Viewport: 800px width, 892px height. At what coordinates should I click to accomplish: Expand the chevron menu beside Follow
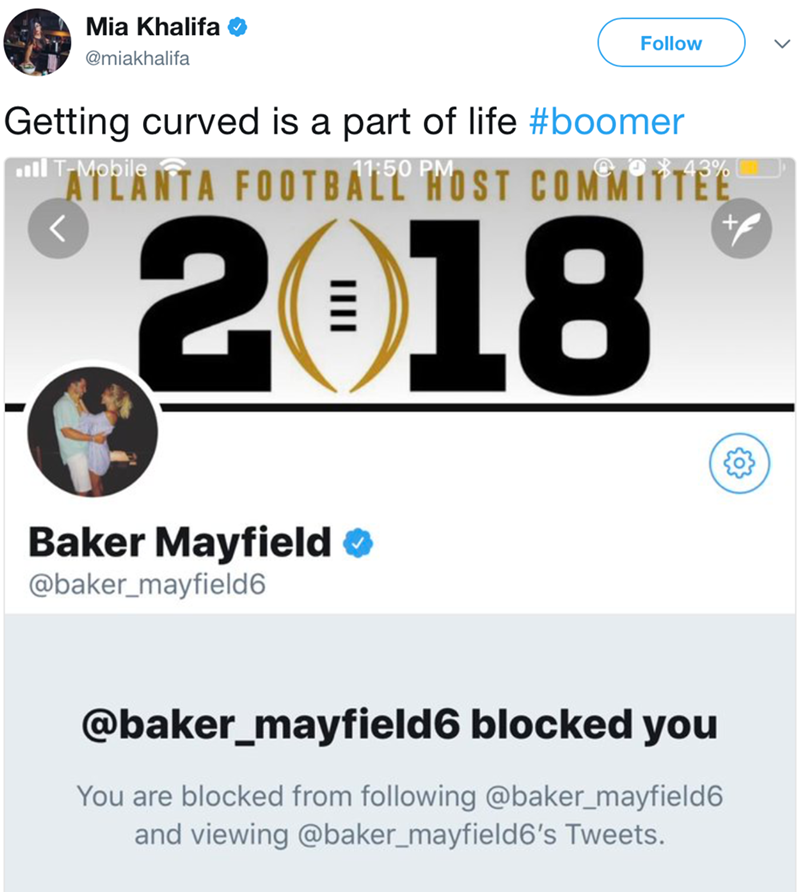[782, 44]
